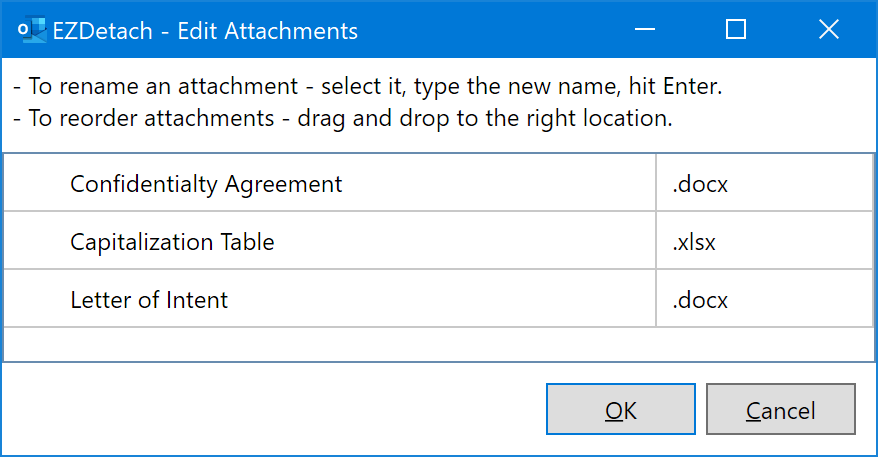Click the empty row below Letter of Intent
The image size is (878, 457).
click(x=438, y=344)
